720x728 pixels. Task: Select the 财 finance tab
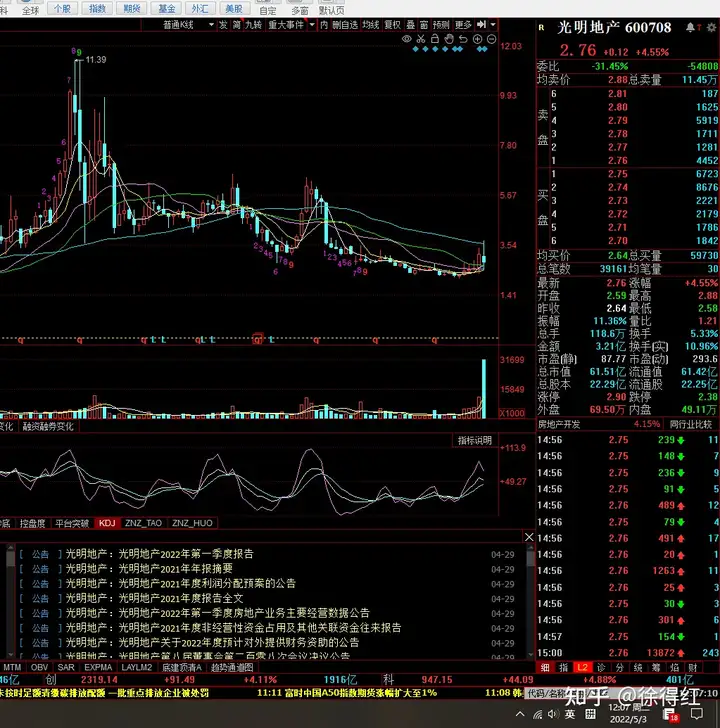(x=693, y=668)
